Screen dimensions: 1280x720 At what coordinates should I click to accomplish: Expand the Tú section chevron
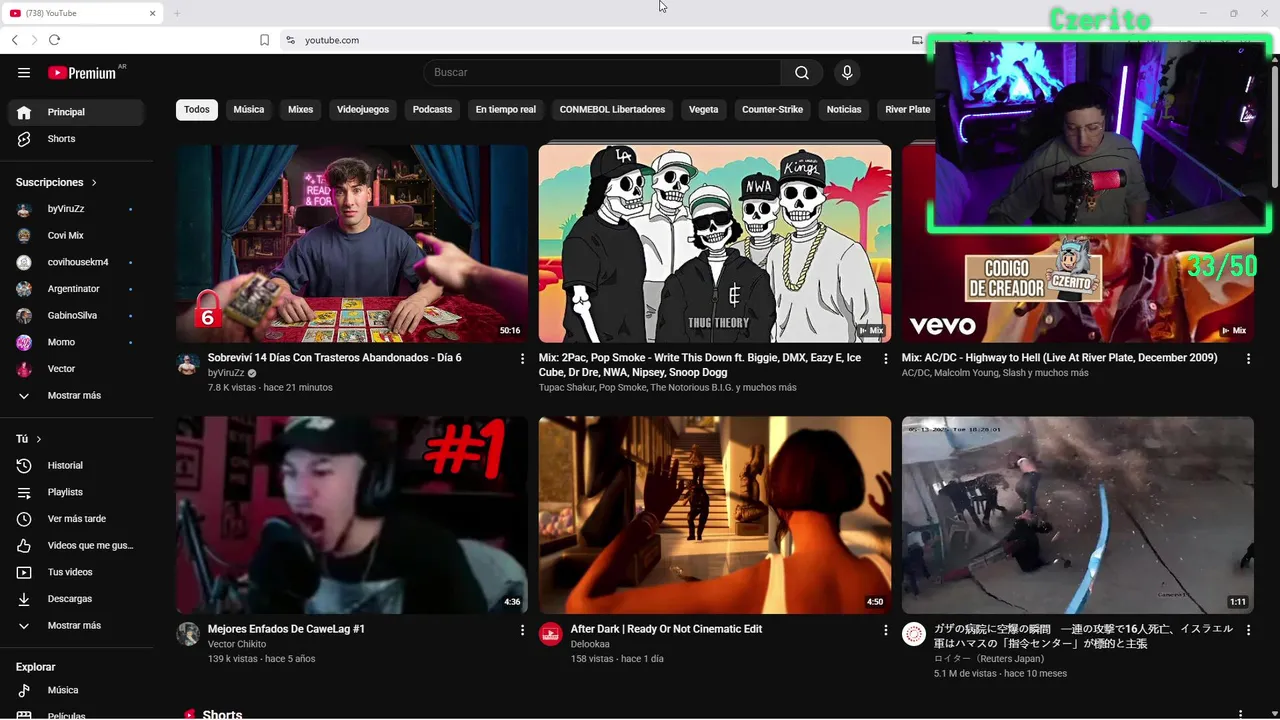39,439
